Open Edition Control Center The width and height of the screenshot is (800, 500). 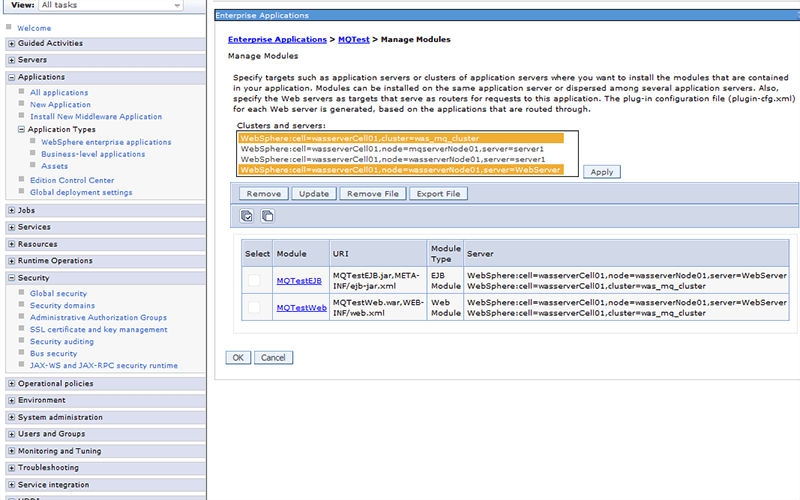72,180
